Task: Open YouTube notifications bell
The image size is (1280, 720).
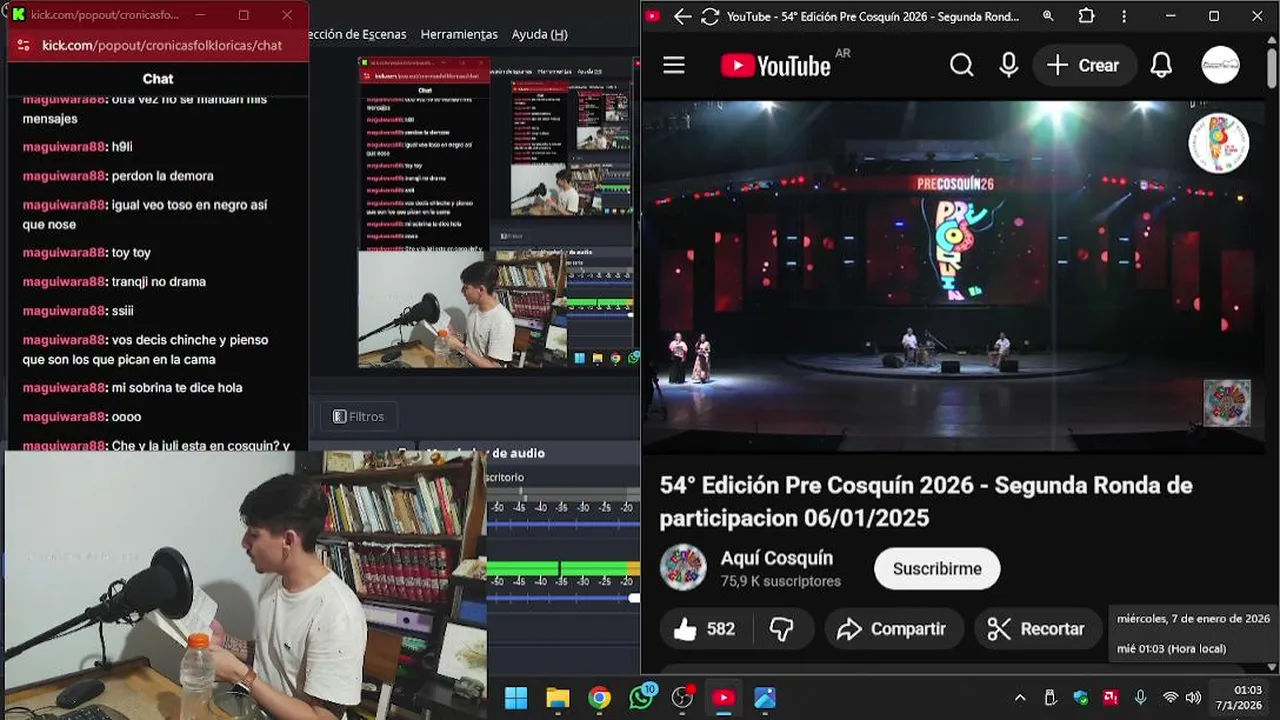Action: pos(1161,65)
